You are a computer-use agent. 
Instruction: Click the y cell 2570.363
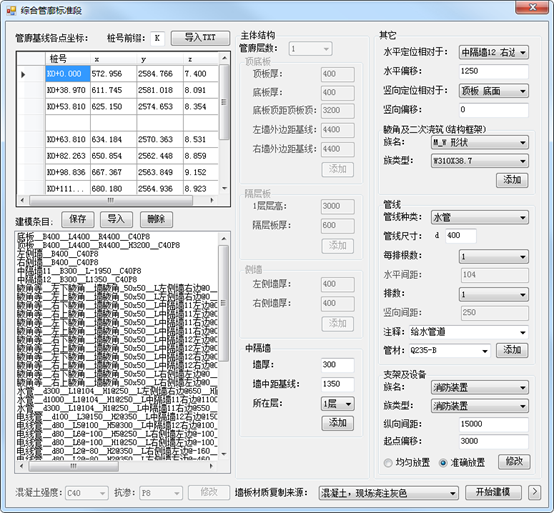click(x=160, y=140)
